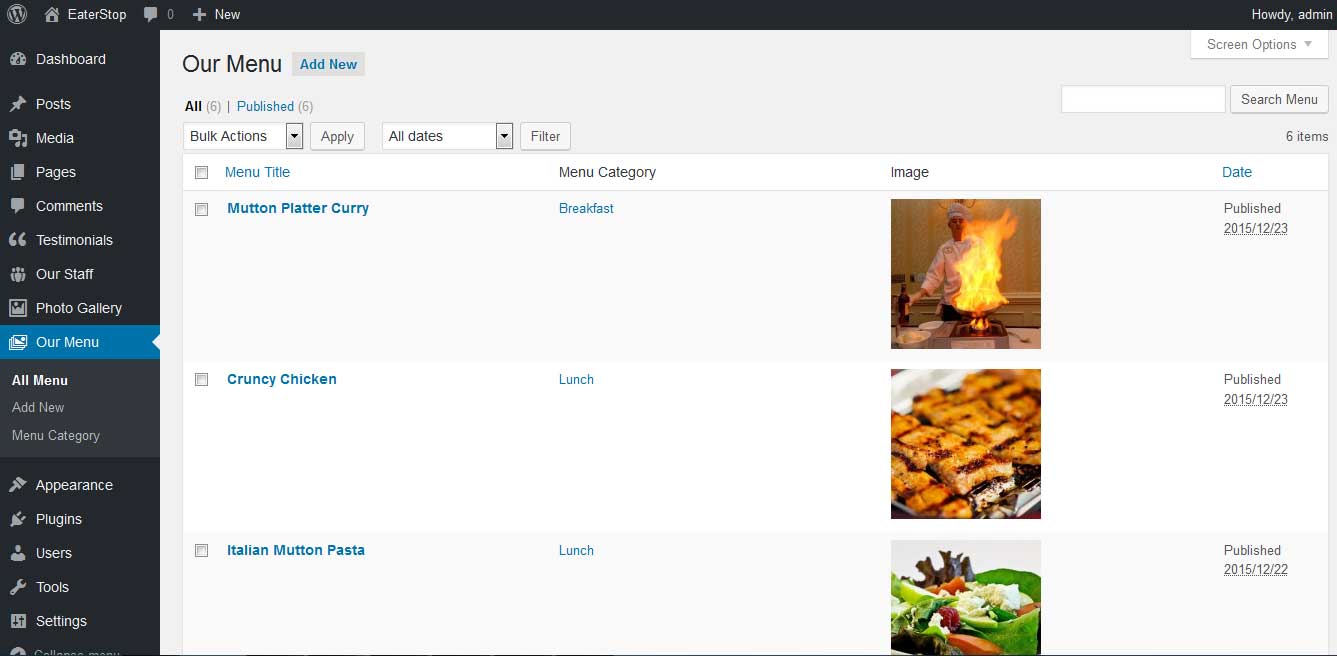Click the Our Menu sidebar icon
The image size is (1337, 656).
click(x=17, y=342)
